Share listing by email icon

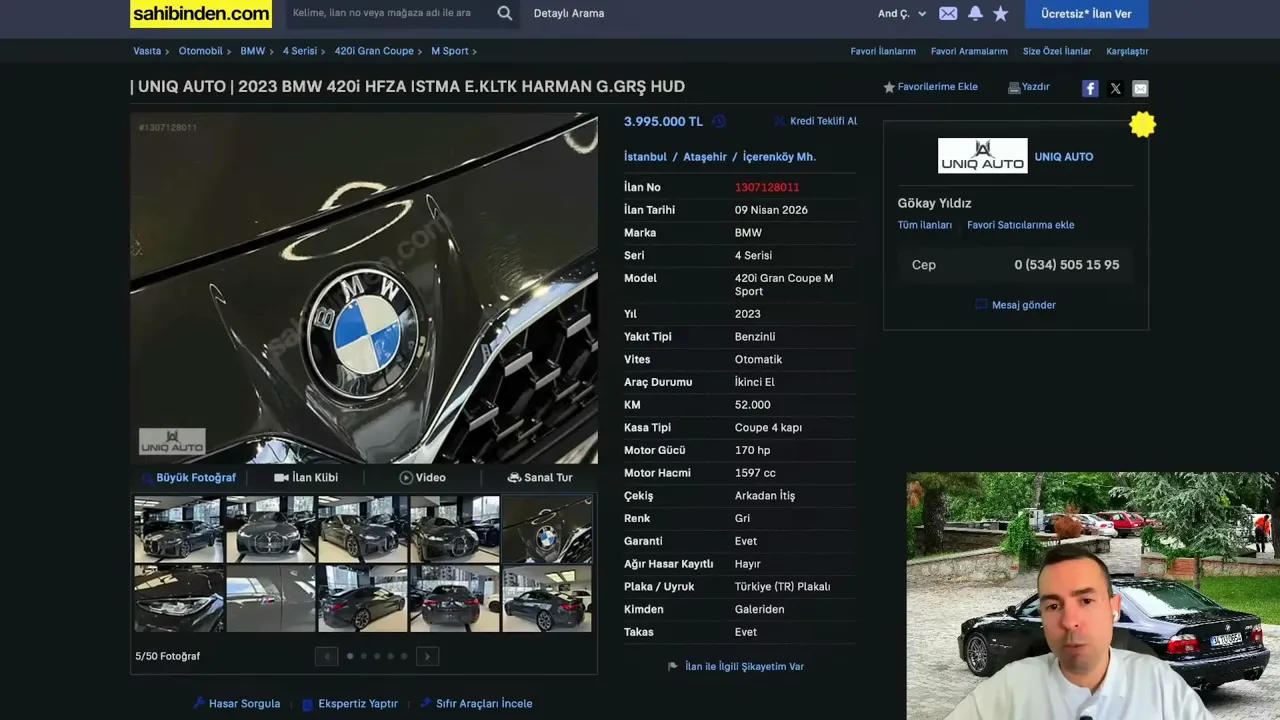[1140, 88]
